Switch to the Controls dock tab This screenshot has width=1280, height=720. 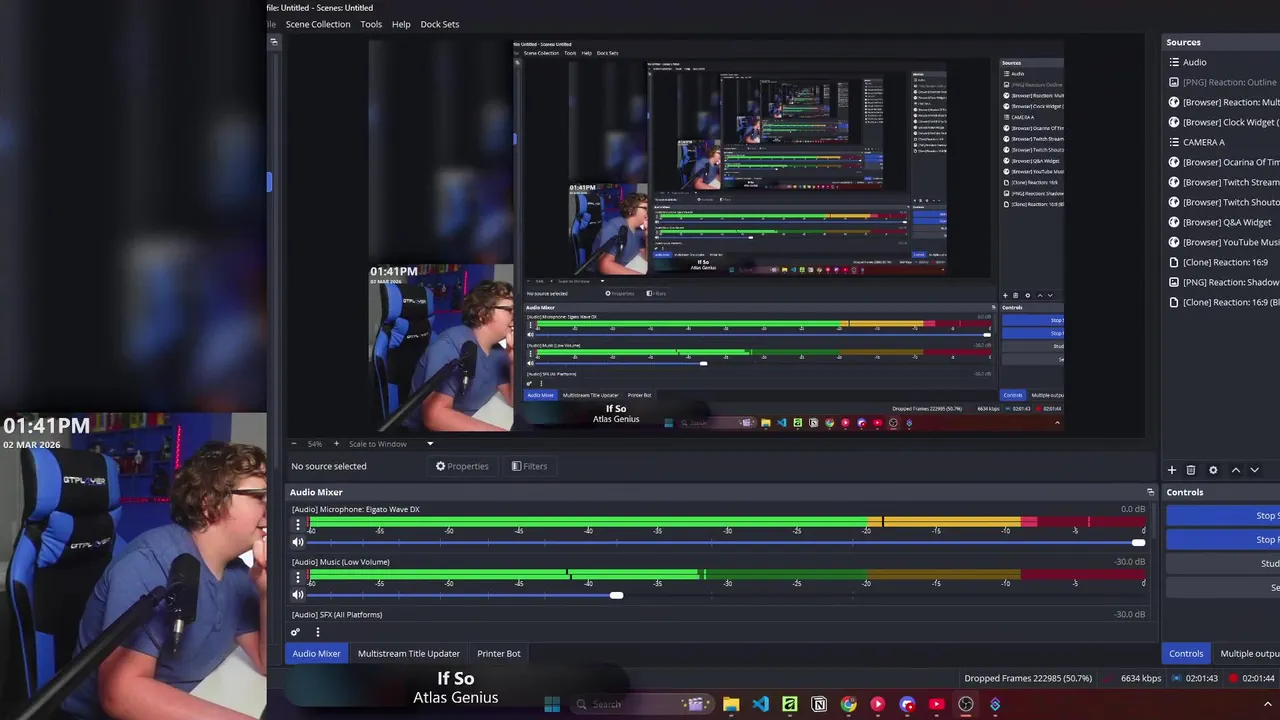[x=1186, y=653]
